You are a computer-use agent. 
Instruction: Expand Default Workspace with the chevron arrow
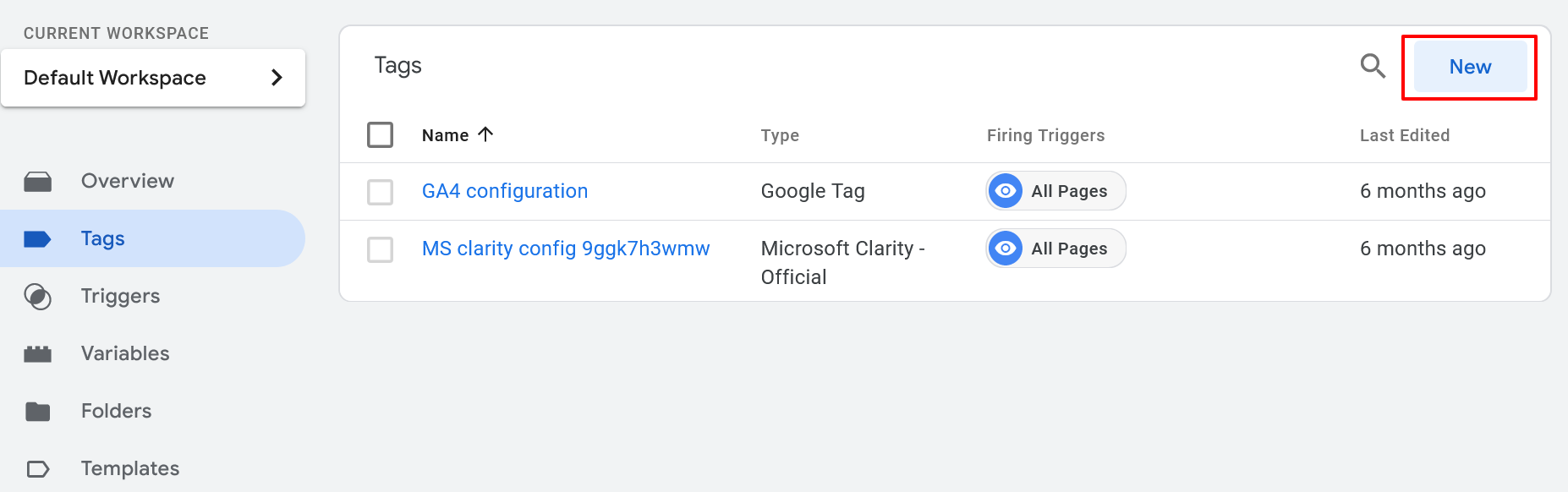point(277,78)
